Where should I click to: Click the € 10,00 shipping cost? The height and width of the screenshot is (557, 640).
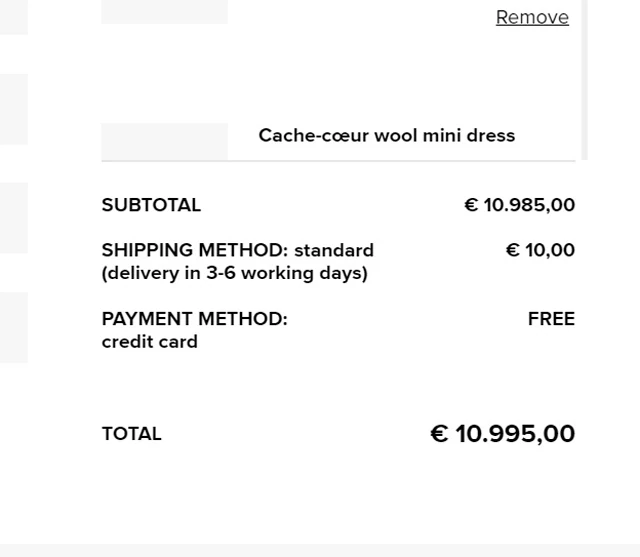540,250
